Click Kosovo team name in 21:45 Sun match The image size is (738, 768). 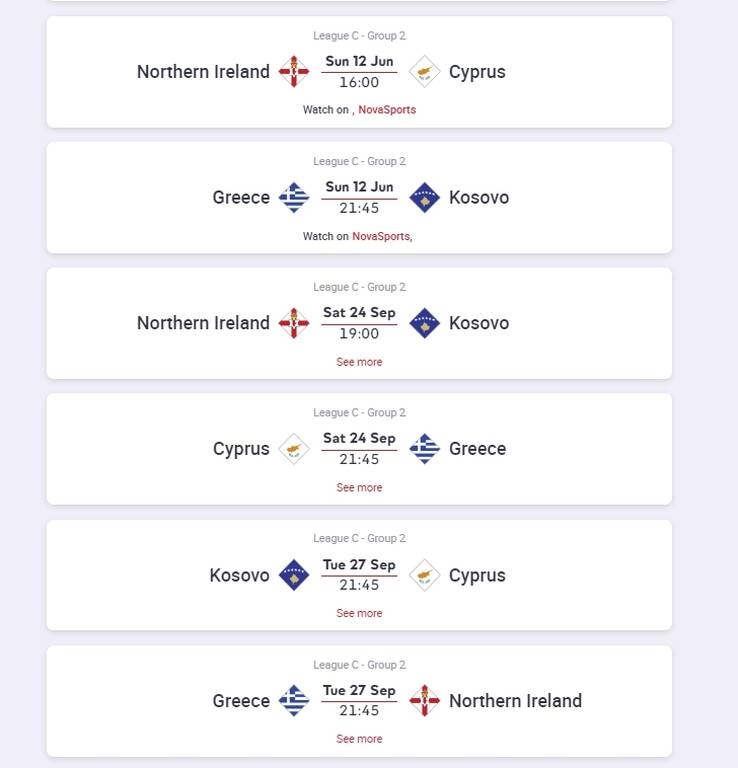[479, 198]
